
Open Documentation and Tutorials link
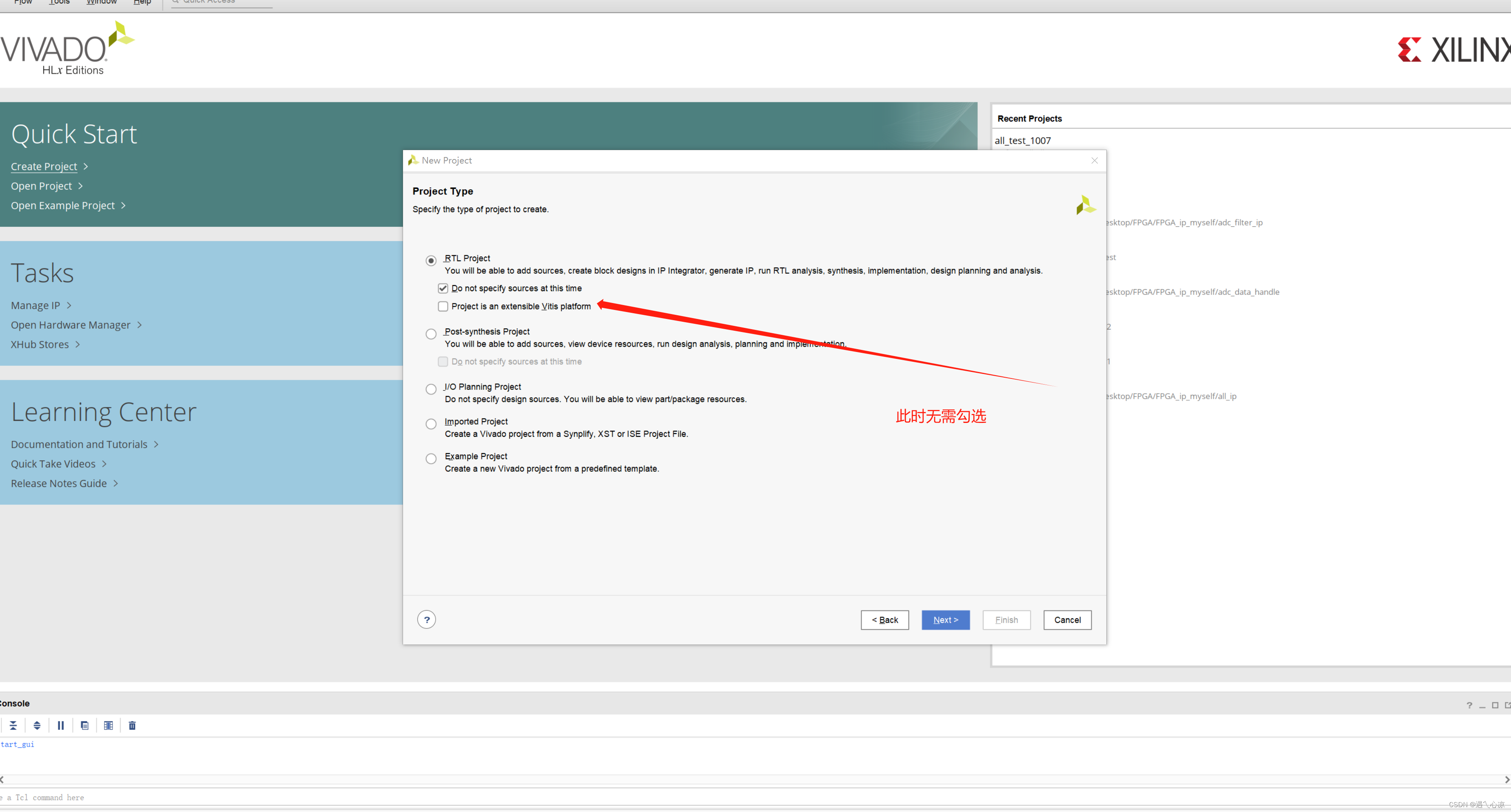click(79, 445)
